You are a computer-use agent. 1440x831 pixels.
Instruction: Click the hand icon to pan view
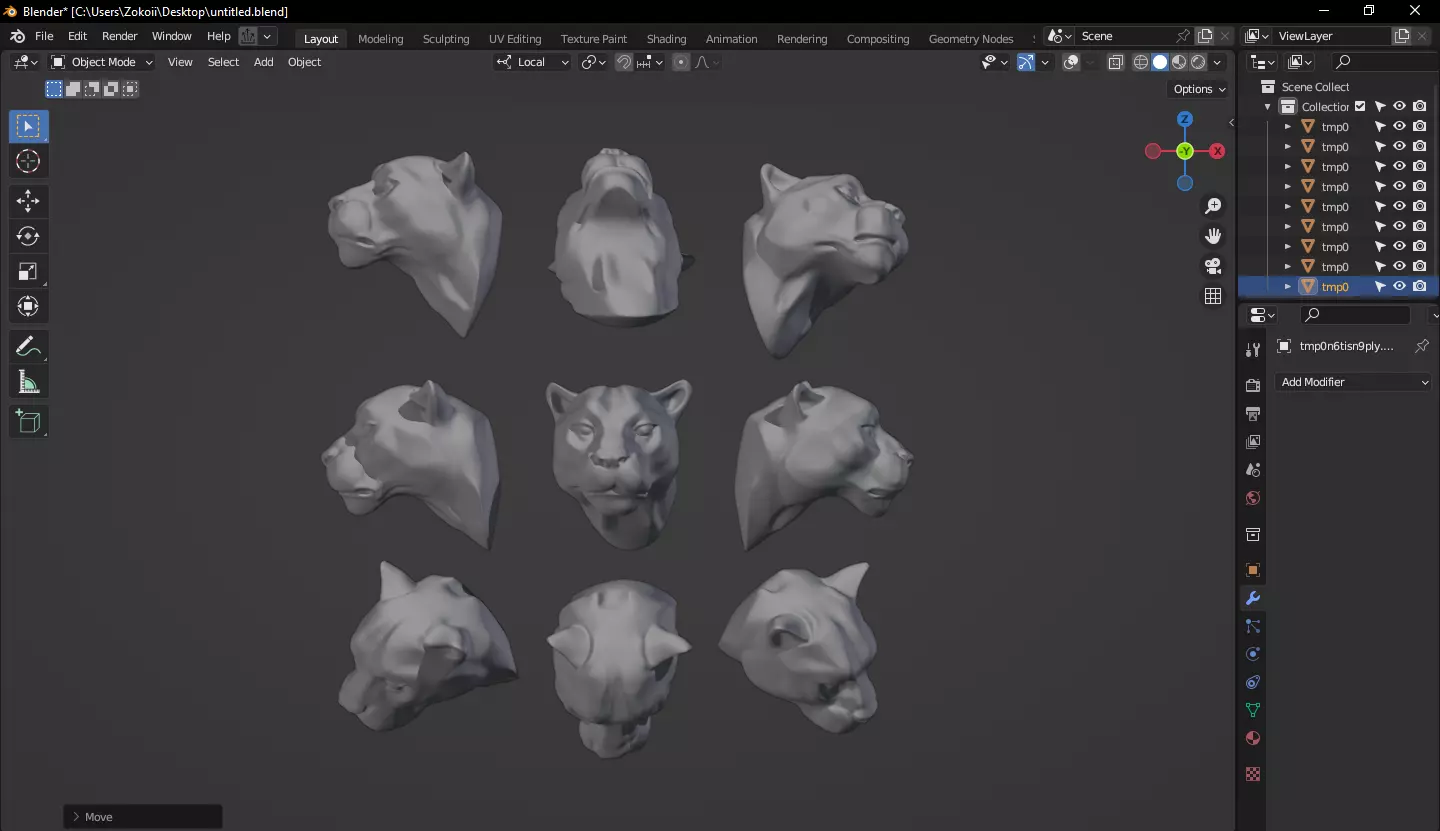coord(1213,236)
